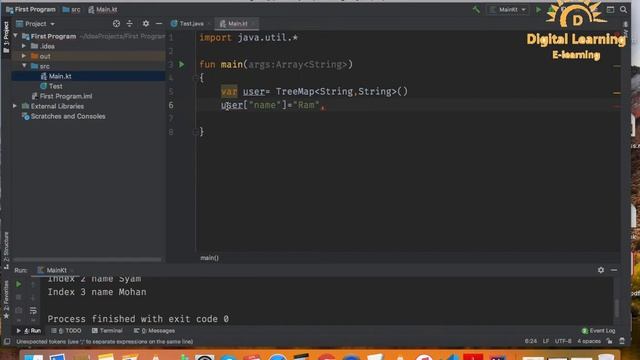Click the Run console vertical scrollbar
This screenshot has width=640, height=360.
click(x=616, y=307)
